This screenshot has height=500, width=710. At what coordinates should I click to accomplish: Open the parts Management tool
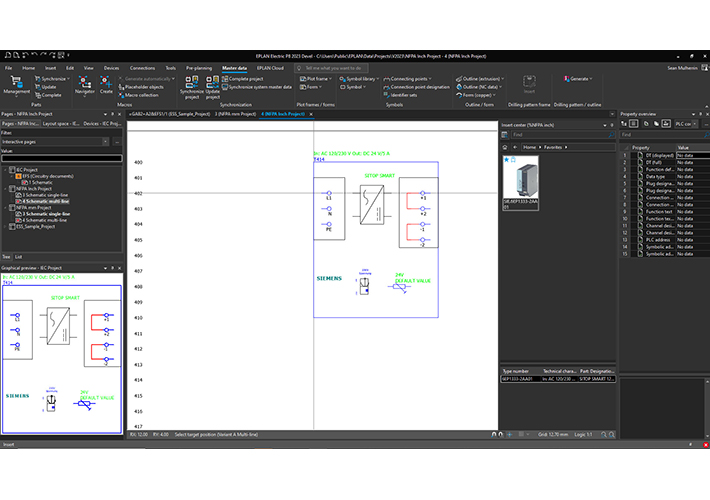(x=16, y=85)
